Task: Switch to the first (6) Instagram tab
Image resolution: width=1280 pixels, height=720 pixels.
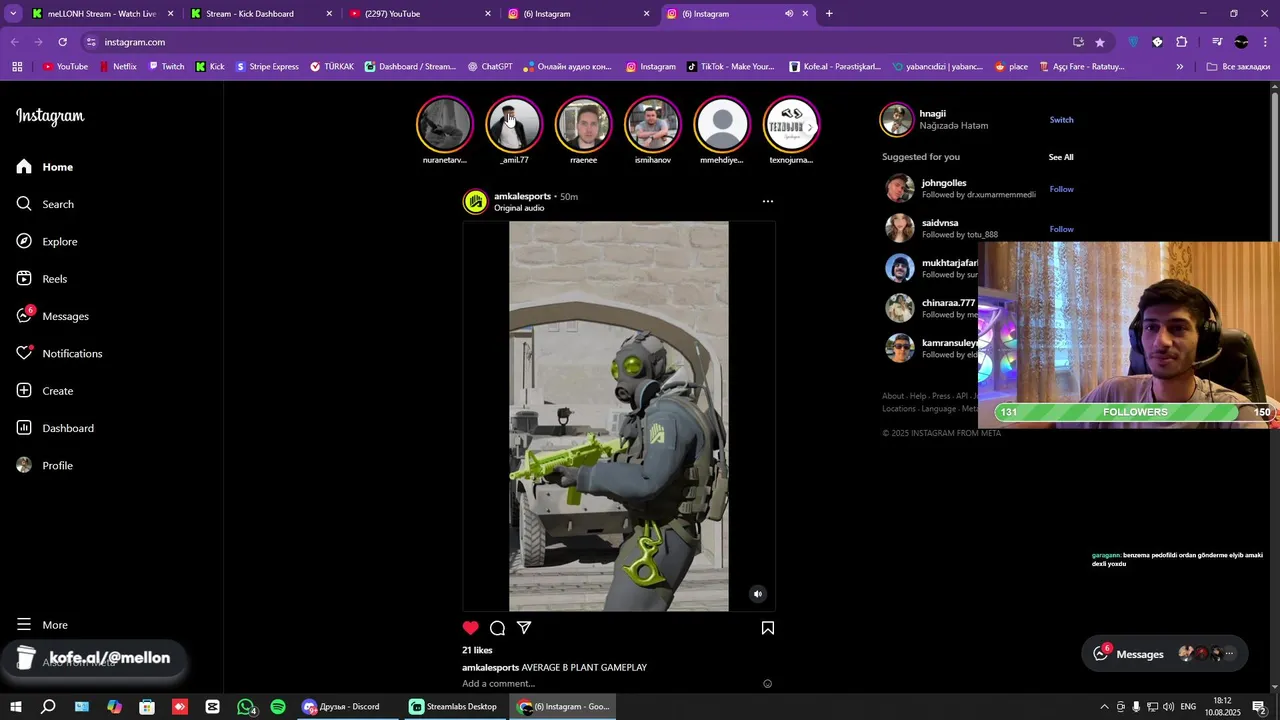Action: point(578,14)
